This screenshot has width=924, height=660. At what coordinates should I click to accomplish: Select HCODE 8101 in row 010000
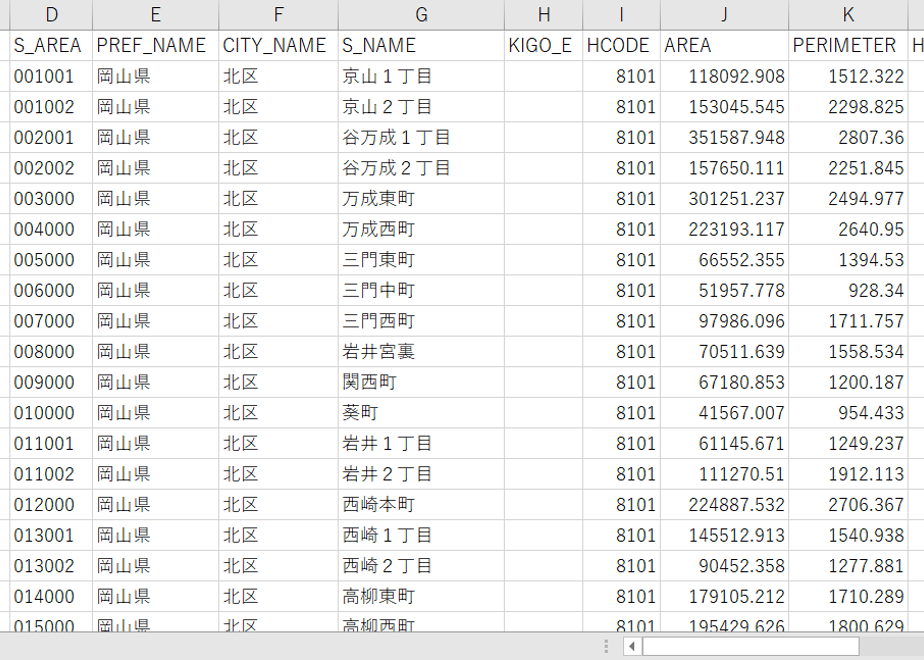[621, 413]
